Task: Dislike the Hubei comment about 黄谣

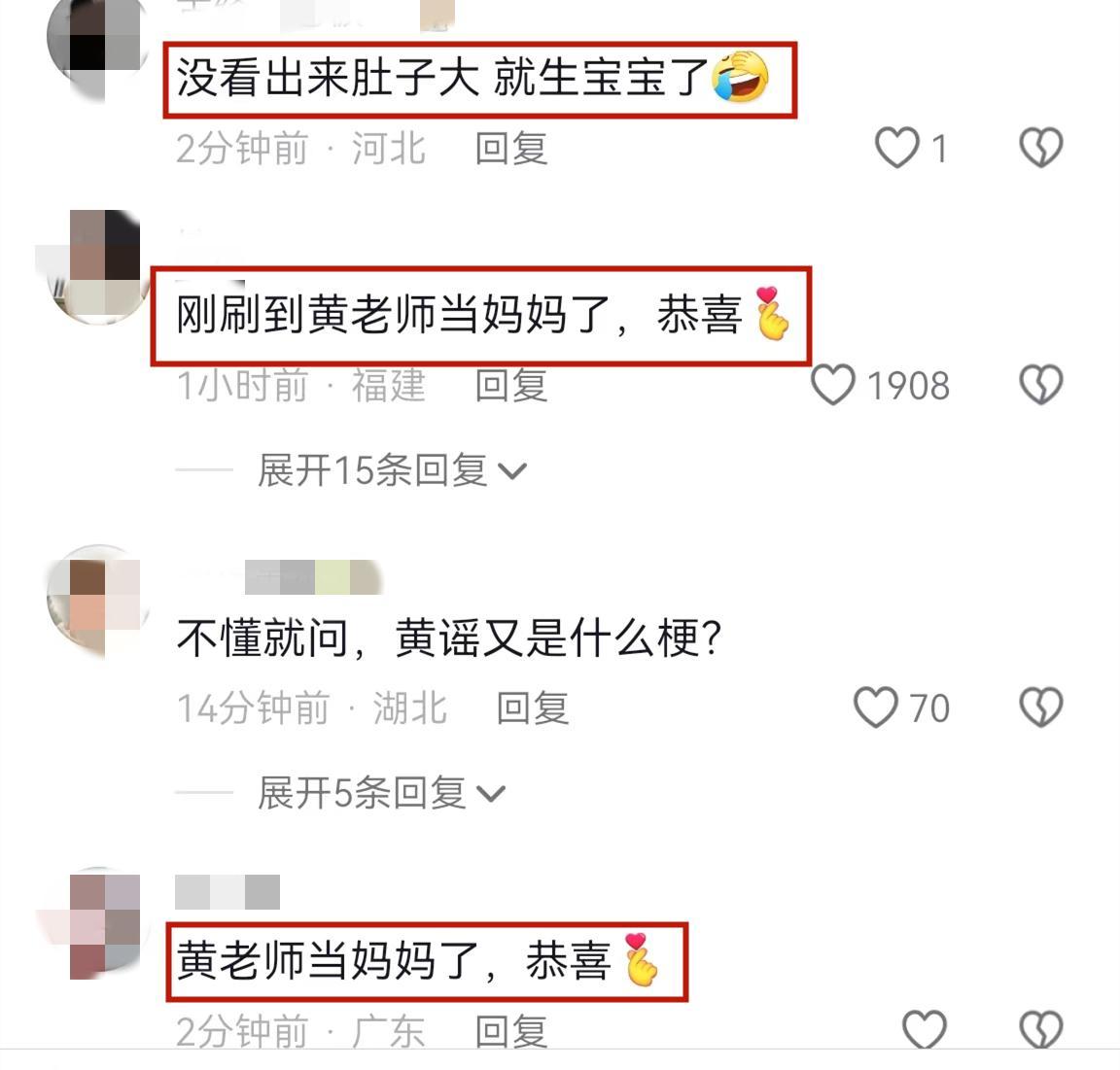Action: point(1040,708)
